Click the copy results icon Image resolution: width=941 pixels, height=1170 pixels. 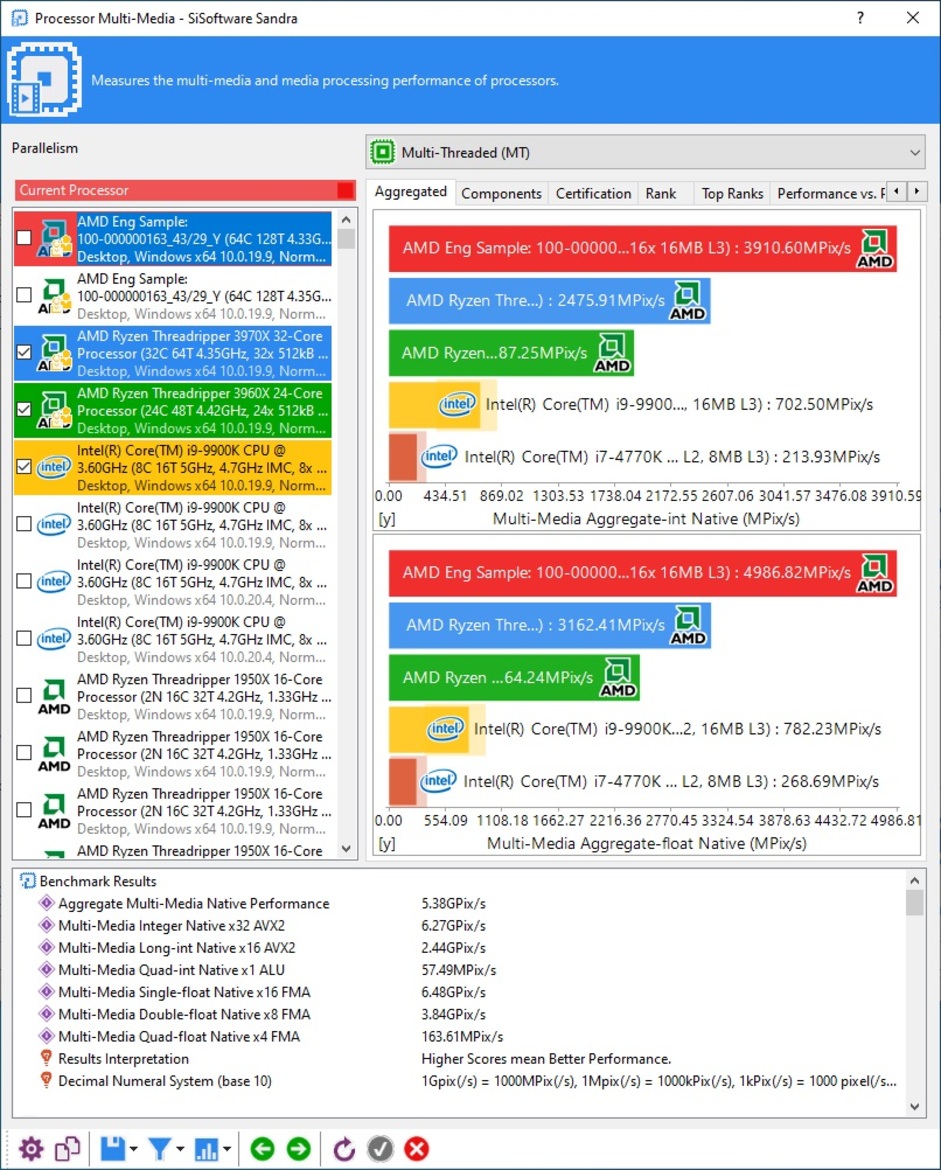tap(67, 1149)
